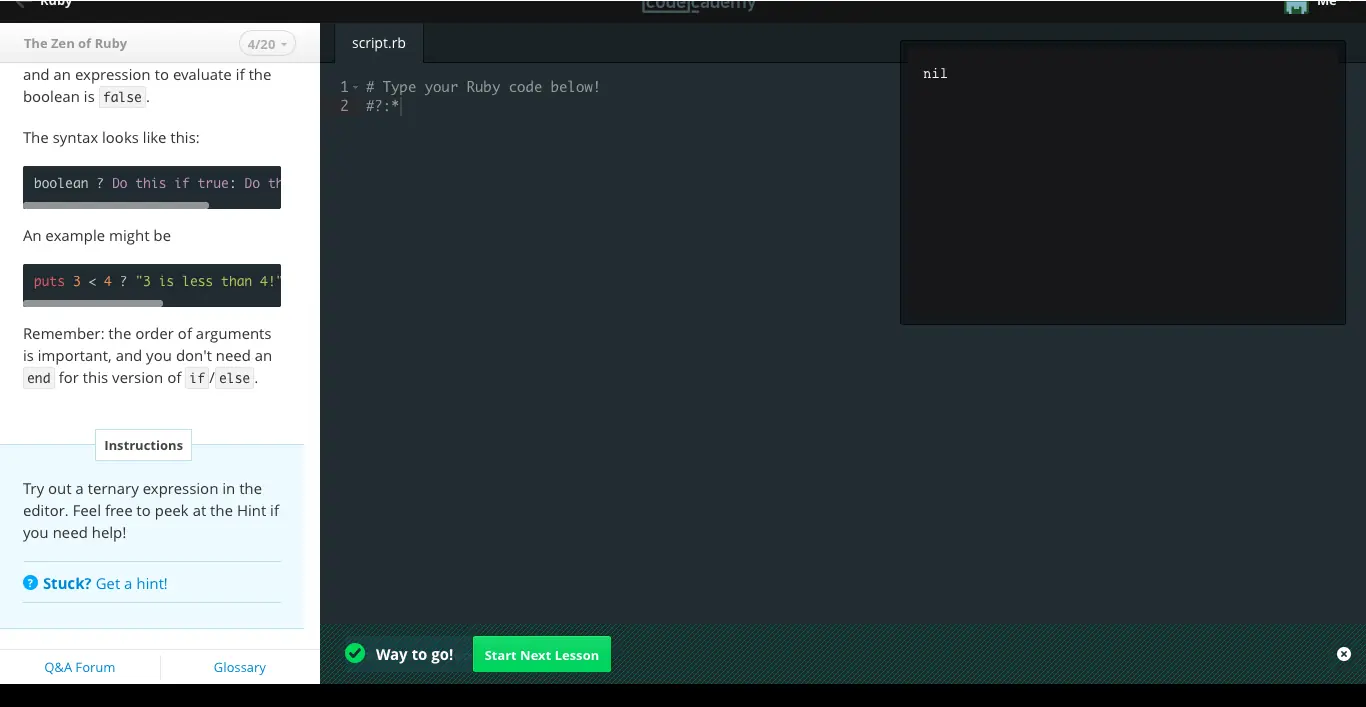Switch to the script.rb tab
The width and height of the screenshot is (1366, 707).
[x=378, y=44]
